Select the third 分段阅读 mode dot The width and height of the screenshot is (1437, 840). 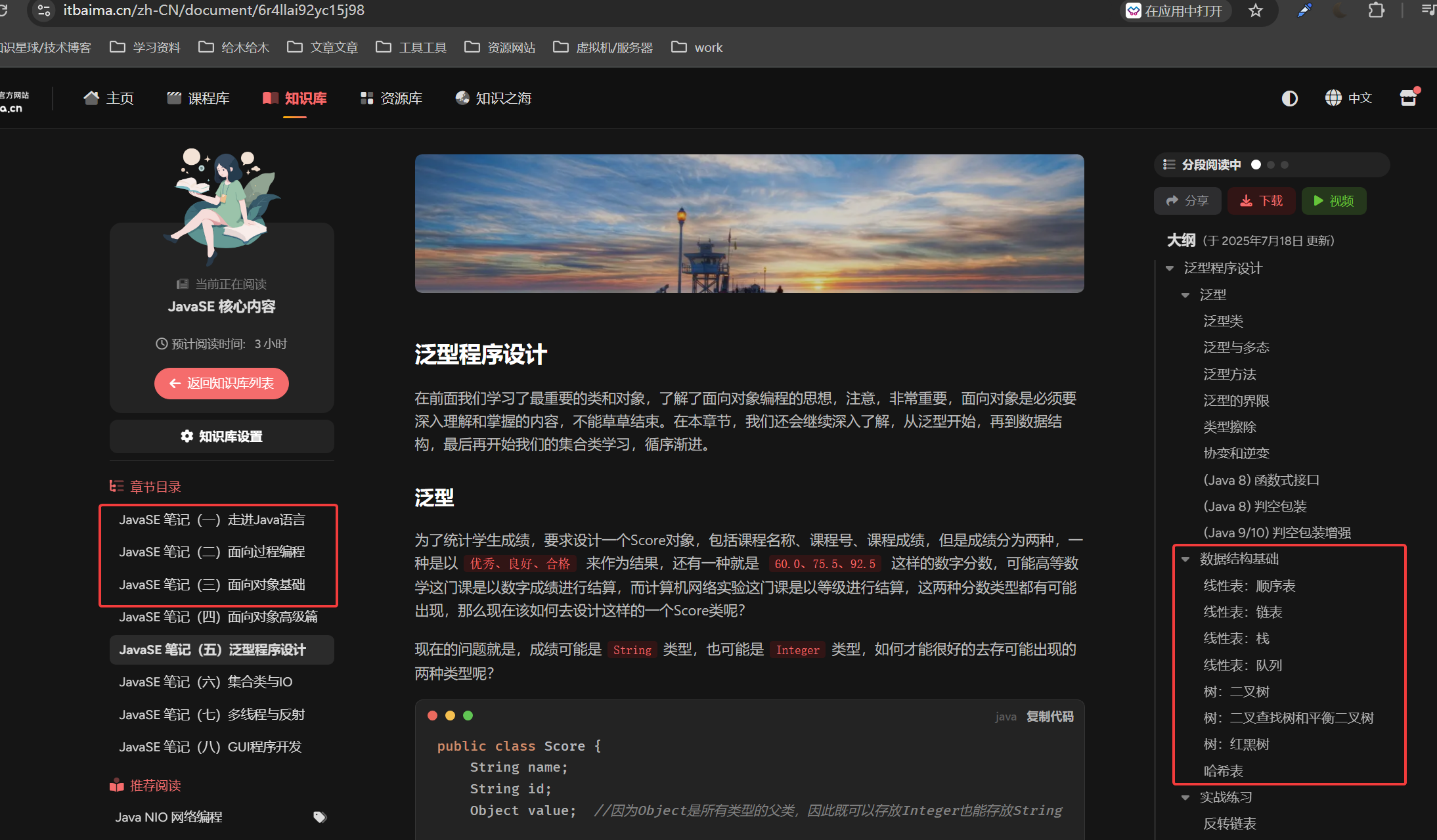[1285, 165]
